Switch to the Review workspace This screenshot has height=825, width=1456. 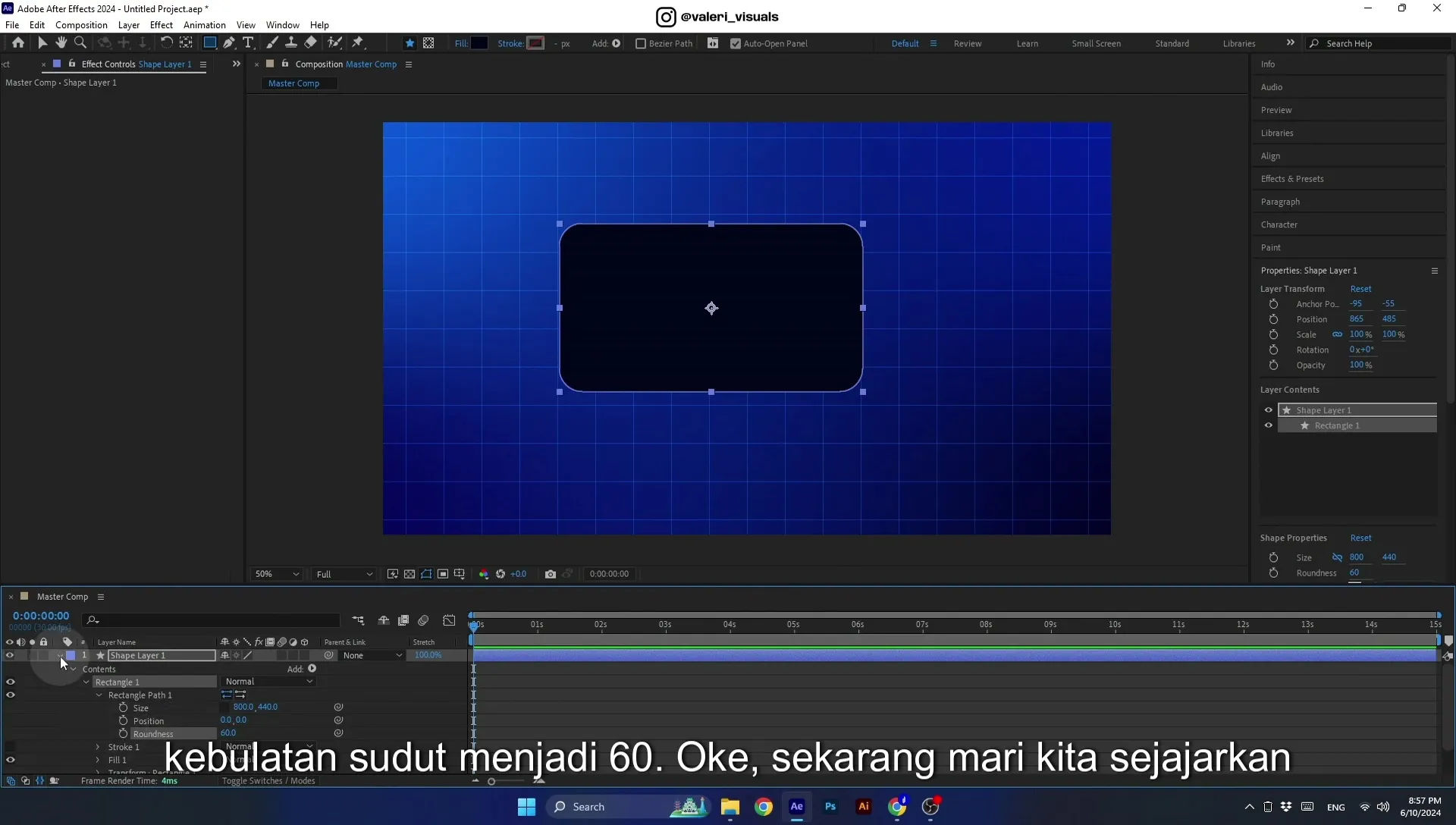click(x=968, y=43)
